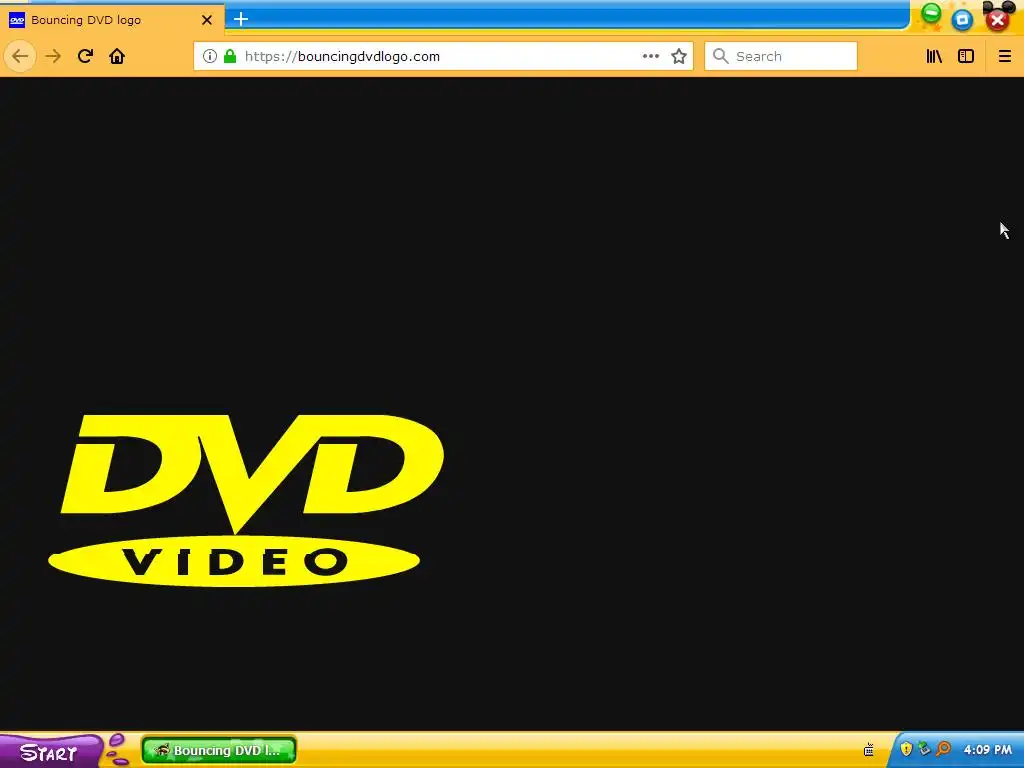The height and width of the screenshot is (768, 1024).
Task: Open the Firefox hamburger menu
Action: pos(1005,56)
